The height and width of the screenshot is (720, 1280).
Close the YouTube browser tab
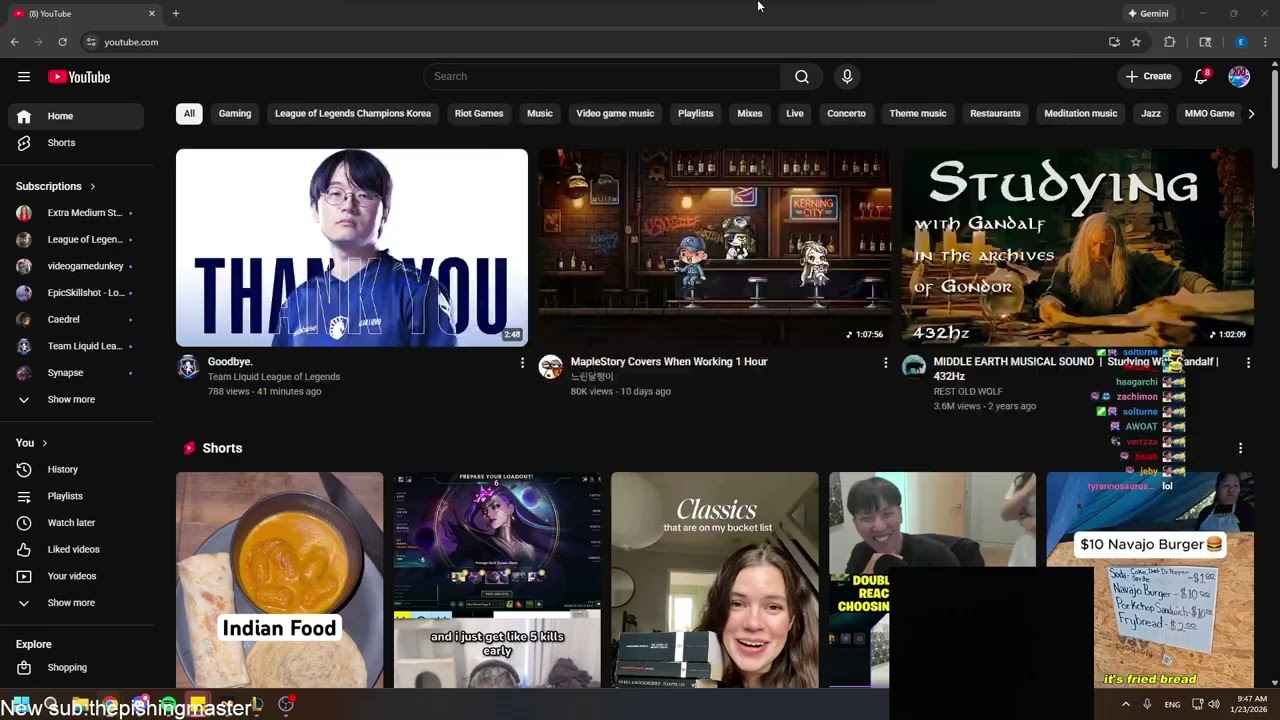[152, 14]
